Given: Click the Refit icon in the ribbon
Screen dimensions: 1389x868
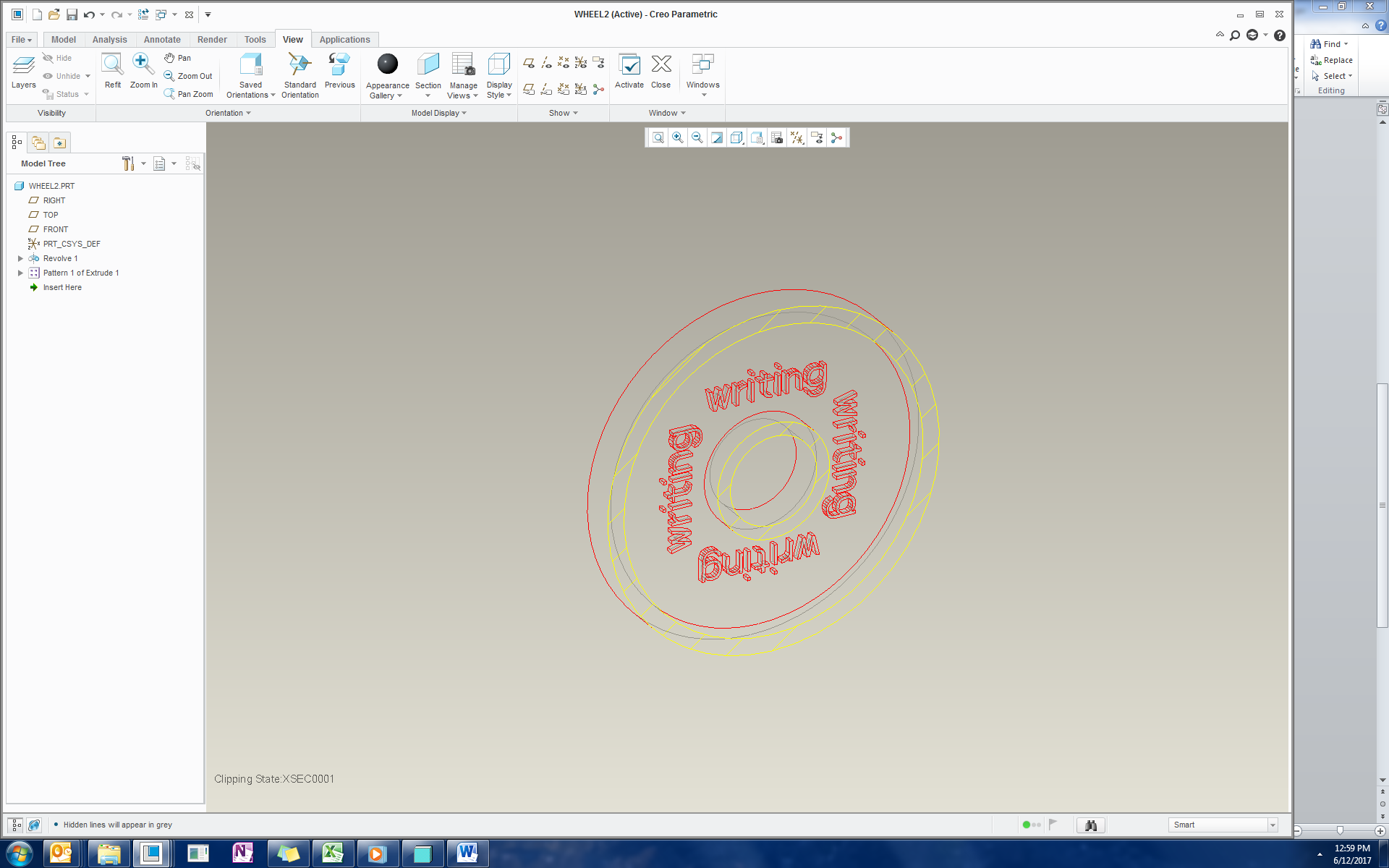Looking at the screenshot, I should (113, 71).
